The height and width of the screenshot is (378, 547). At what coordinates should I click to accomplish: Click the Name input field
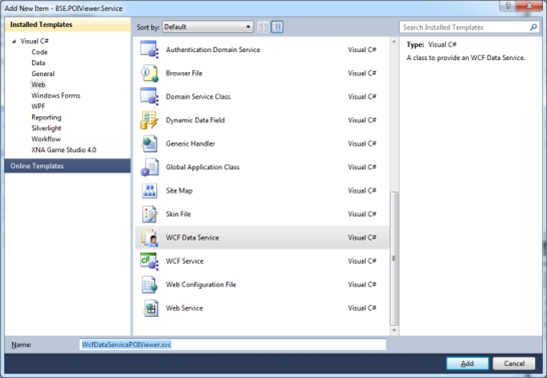pos(233,345)
